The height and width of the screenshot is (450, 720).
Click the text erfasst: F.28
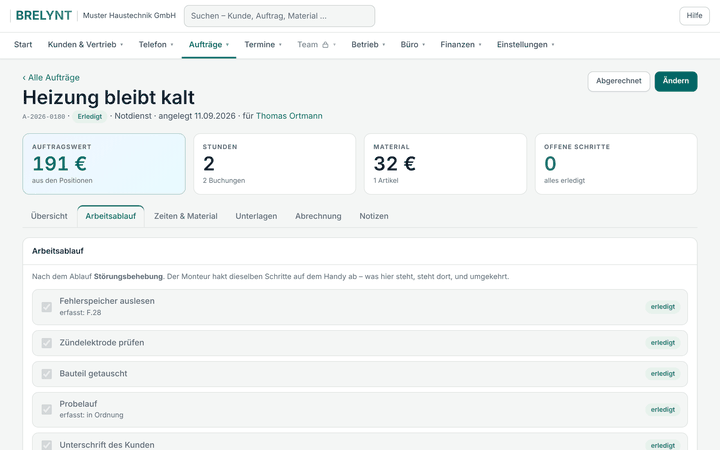(80, 313)
